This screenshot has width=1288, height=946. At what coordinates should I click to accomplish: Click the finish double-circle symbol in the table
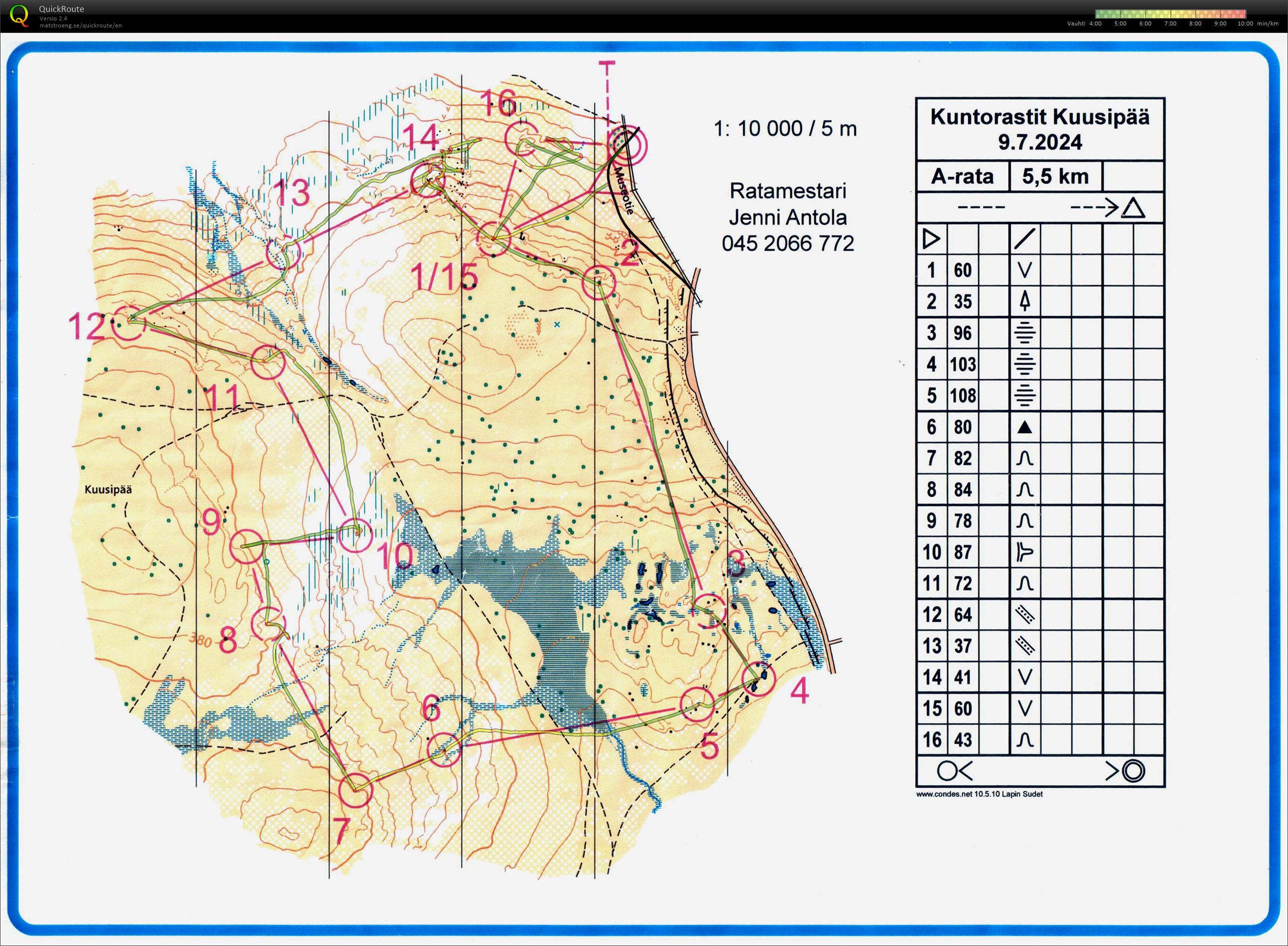pos(1133,771)
